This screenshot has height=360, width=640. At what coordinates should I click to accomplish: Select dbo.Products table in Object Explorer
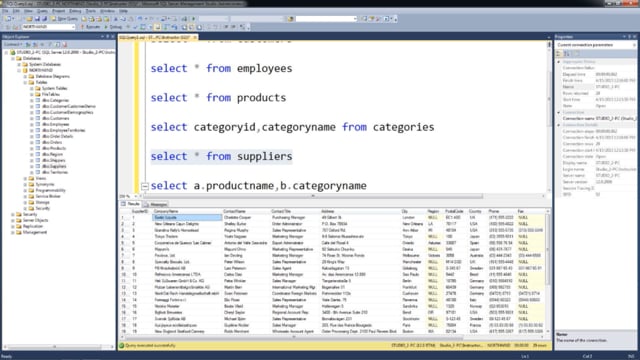point(54,148)
